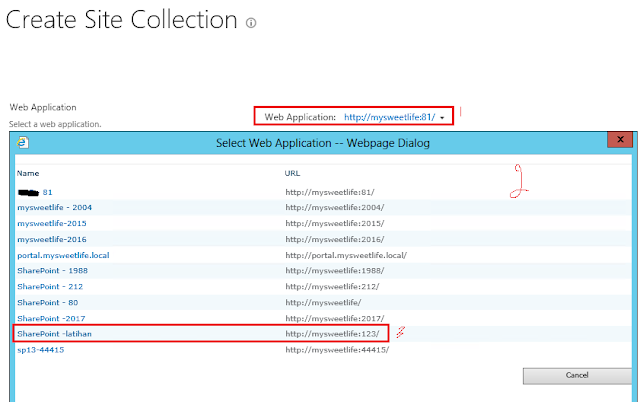640x402 pixels.
Task: Click URL text http://mysweetlife:123/
Action: point(332,334)
